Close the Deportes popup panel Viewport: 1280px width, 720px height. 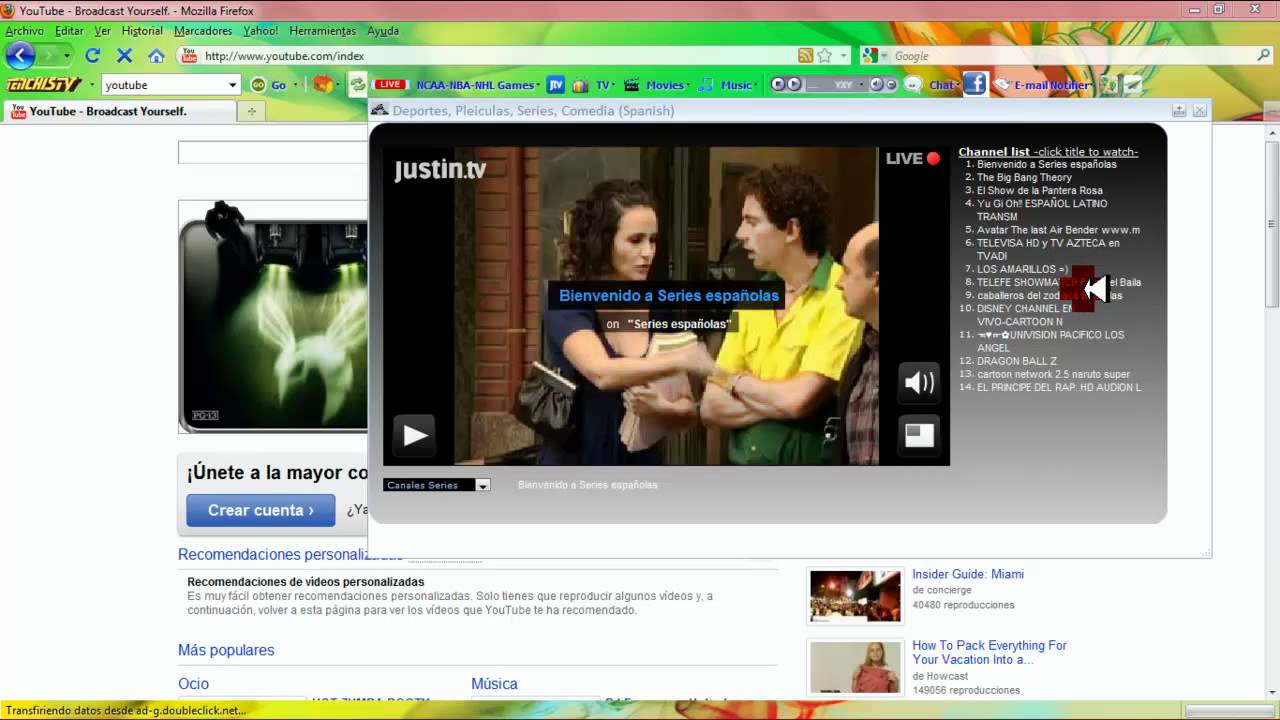click(x=1200, y=110)
